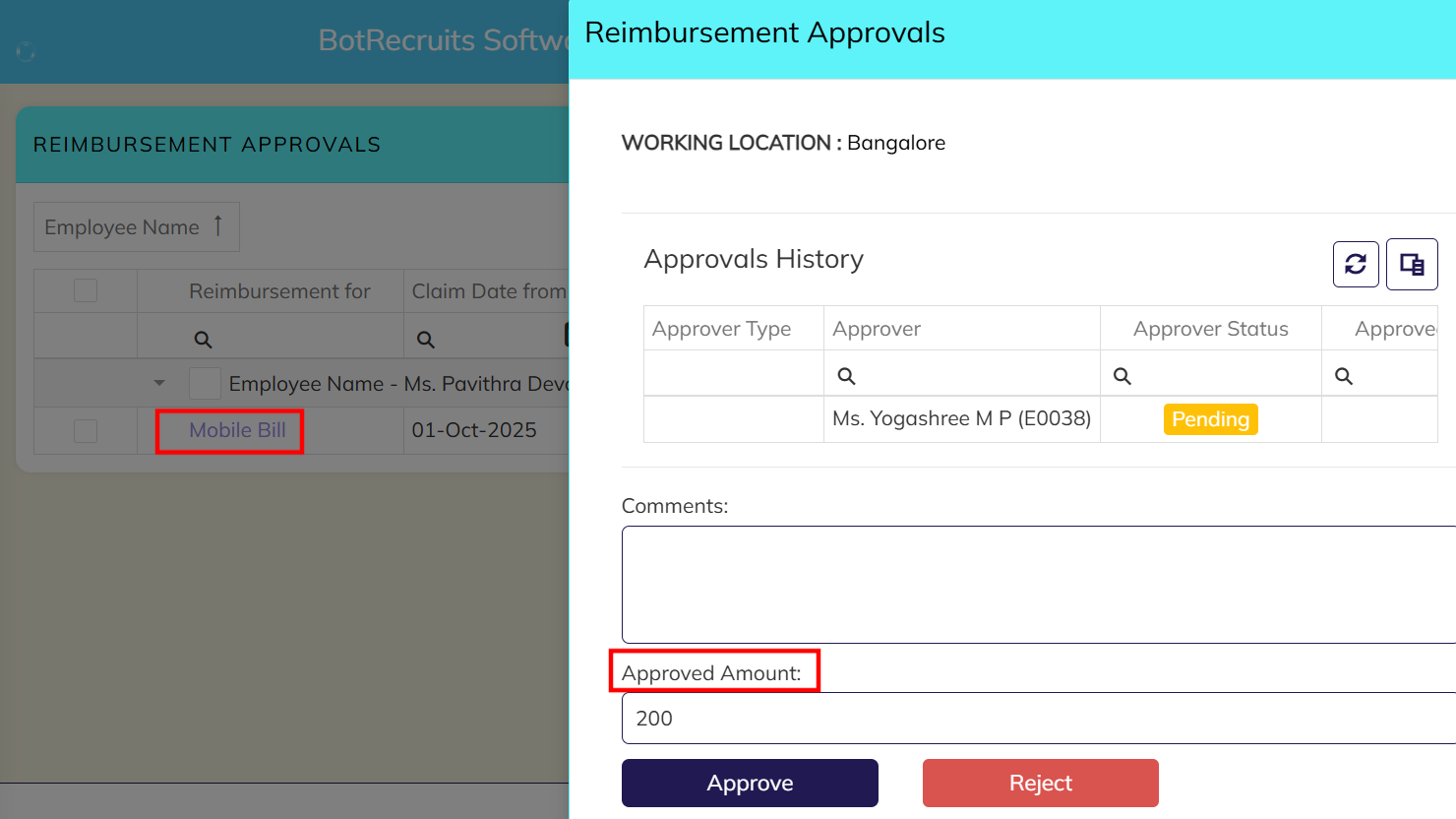Click sort arrow on Employee Name chip
This screenshot has height=819, width=1456.
pos(218,226)
